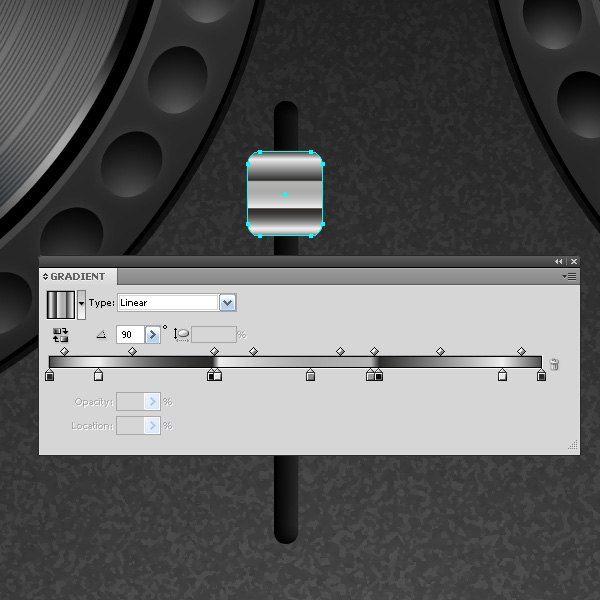Select the midpoint diamond above the right stop pair
The height and width of the screenshot is (600, 600).
point(374,351)
